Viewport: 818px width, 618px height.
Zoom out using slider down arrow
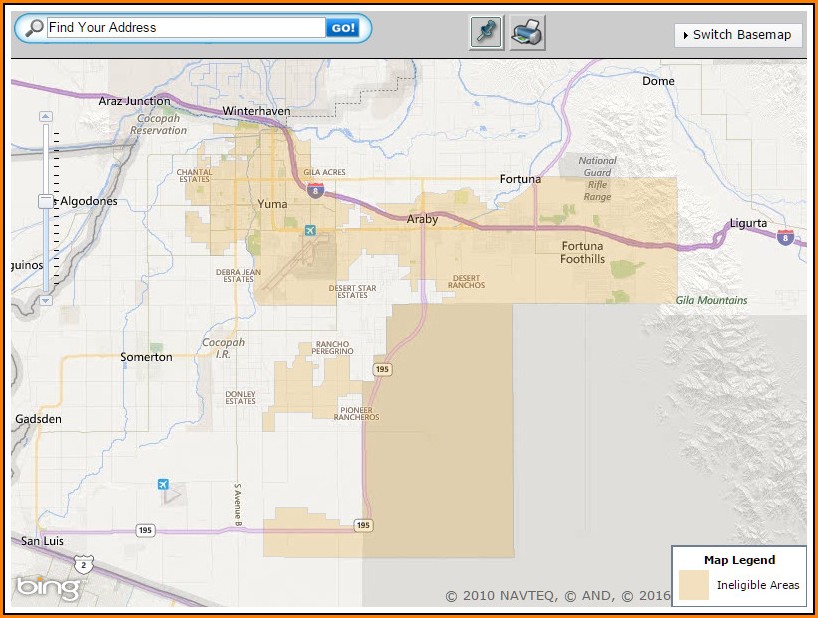coord(45,299)
